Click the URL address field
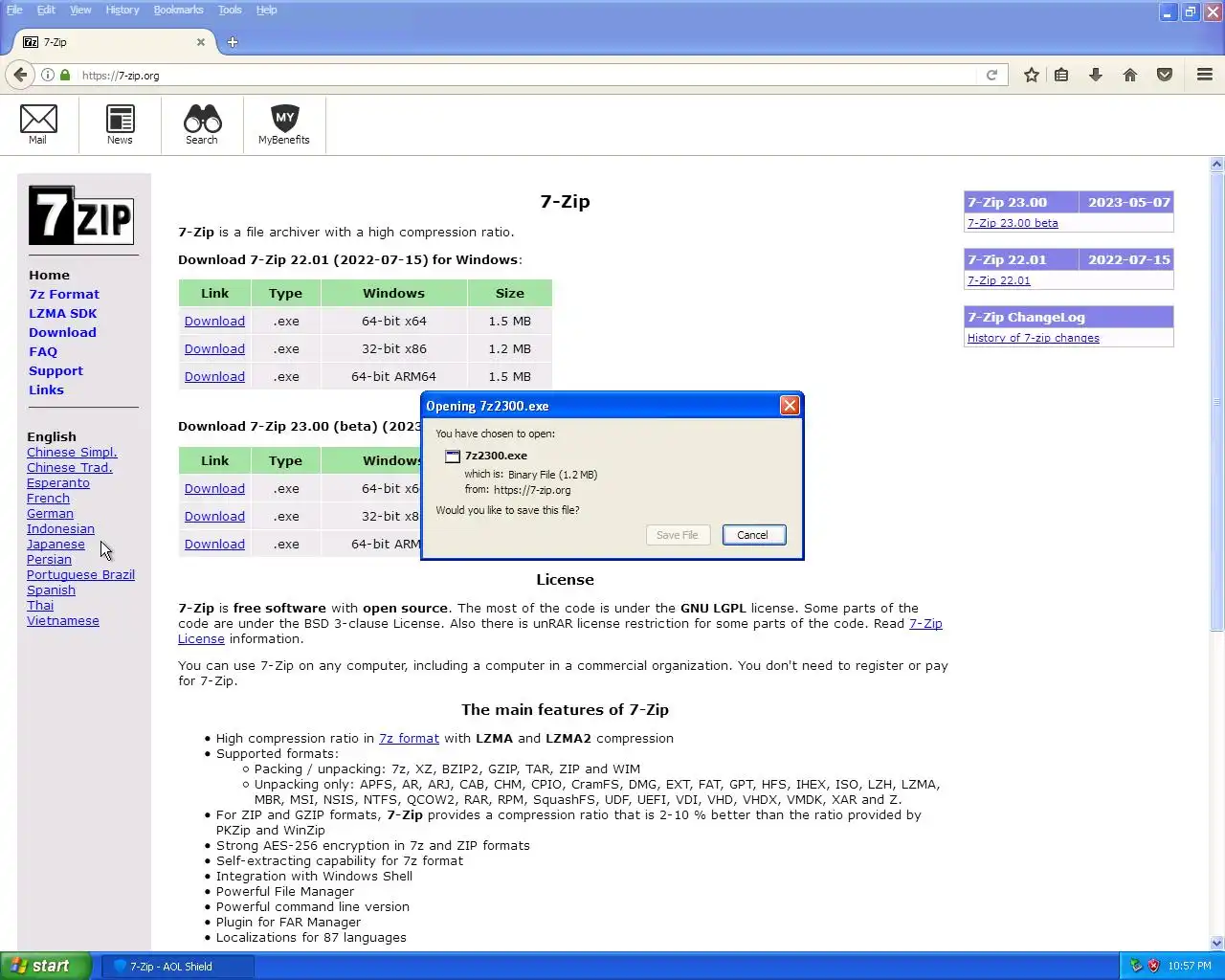 point(526,75)
